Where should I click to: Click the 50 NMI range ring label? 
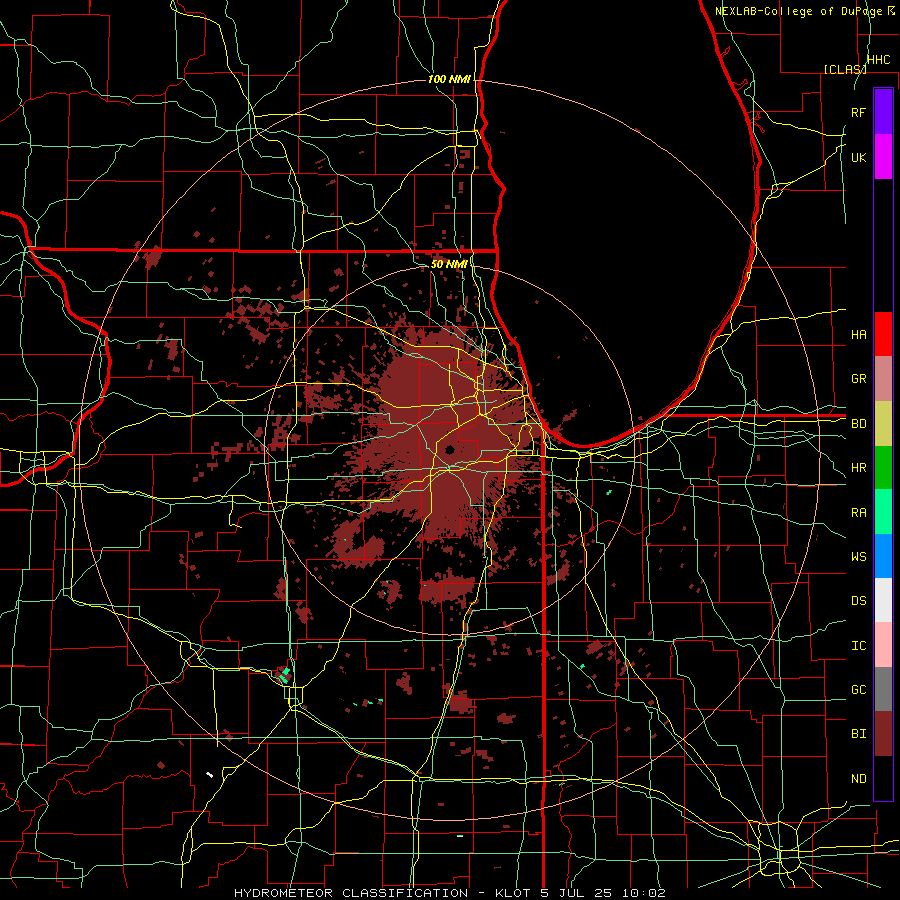(x=449, y=264)
